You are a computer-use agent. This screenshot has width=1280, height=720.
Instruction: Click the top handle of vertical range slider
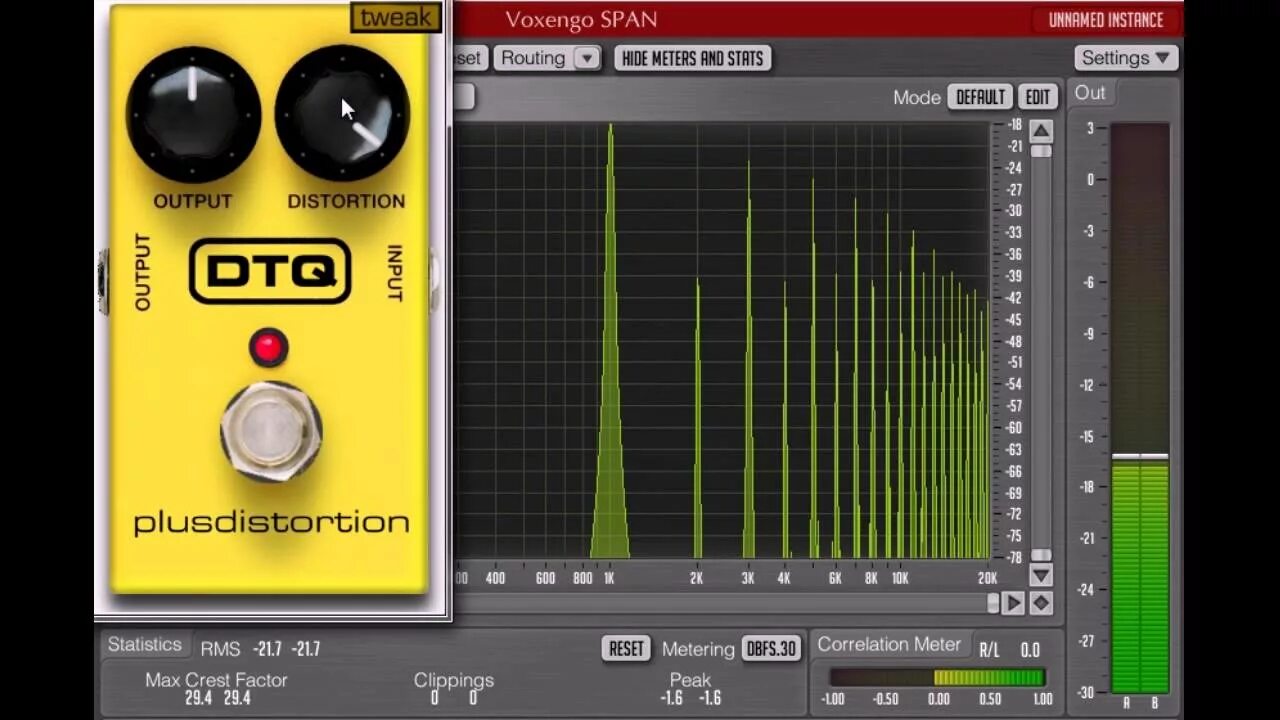[1041, 151]
